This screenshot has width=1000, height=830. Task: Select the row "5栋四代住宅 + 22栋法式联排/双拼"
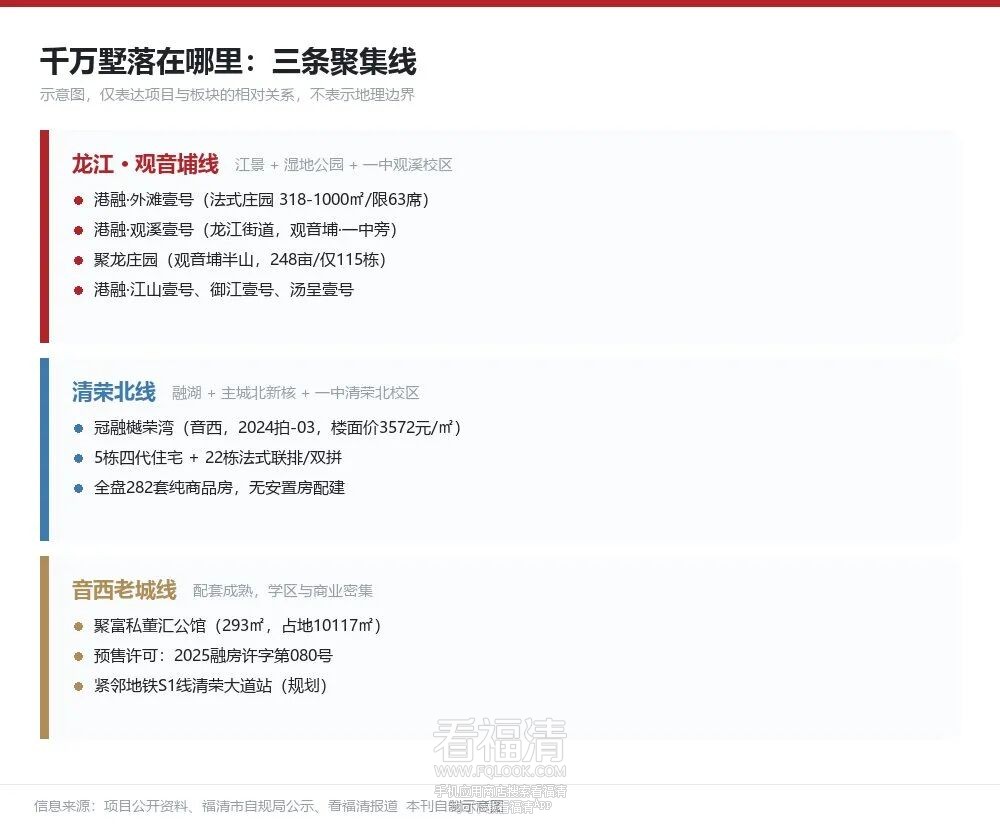[x=208, y=457]
